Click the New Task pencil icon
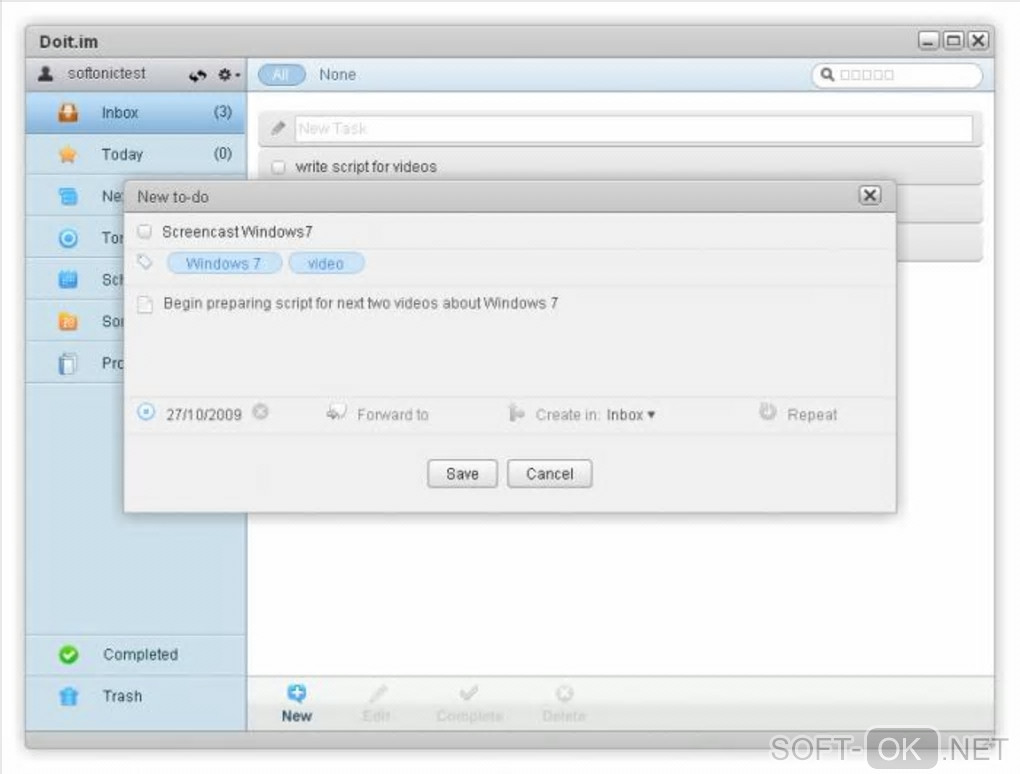 [278, 128]
